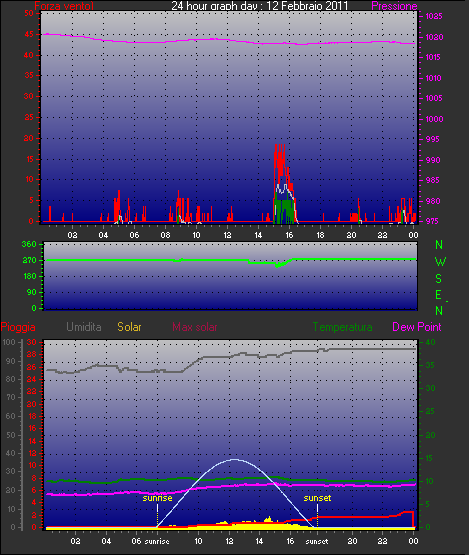Click the 40 value on temperature scale
Screen dimensions: 469x555
click(430, 342)
